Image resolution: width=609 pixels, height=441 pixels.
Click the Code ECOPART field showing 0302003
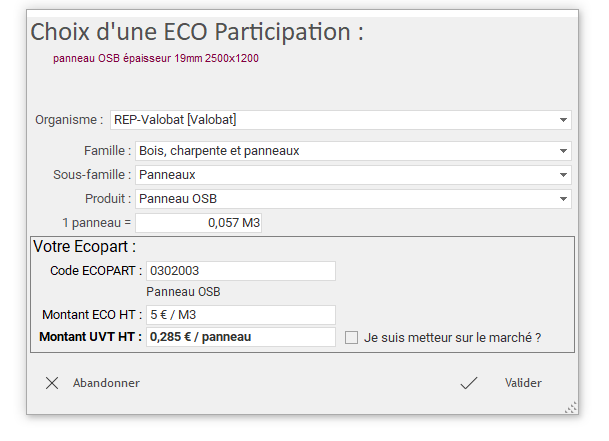pyautogui.click(x=241, y=271)
